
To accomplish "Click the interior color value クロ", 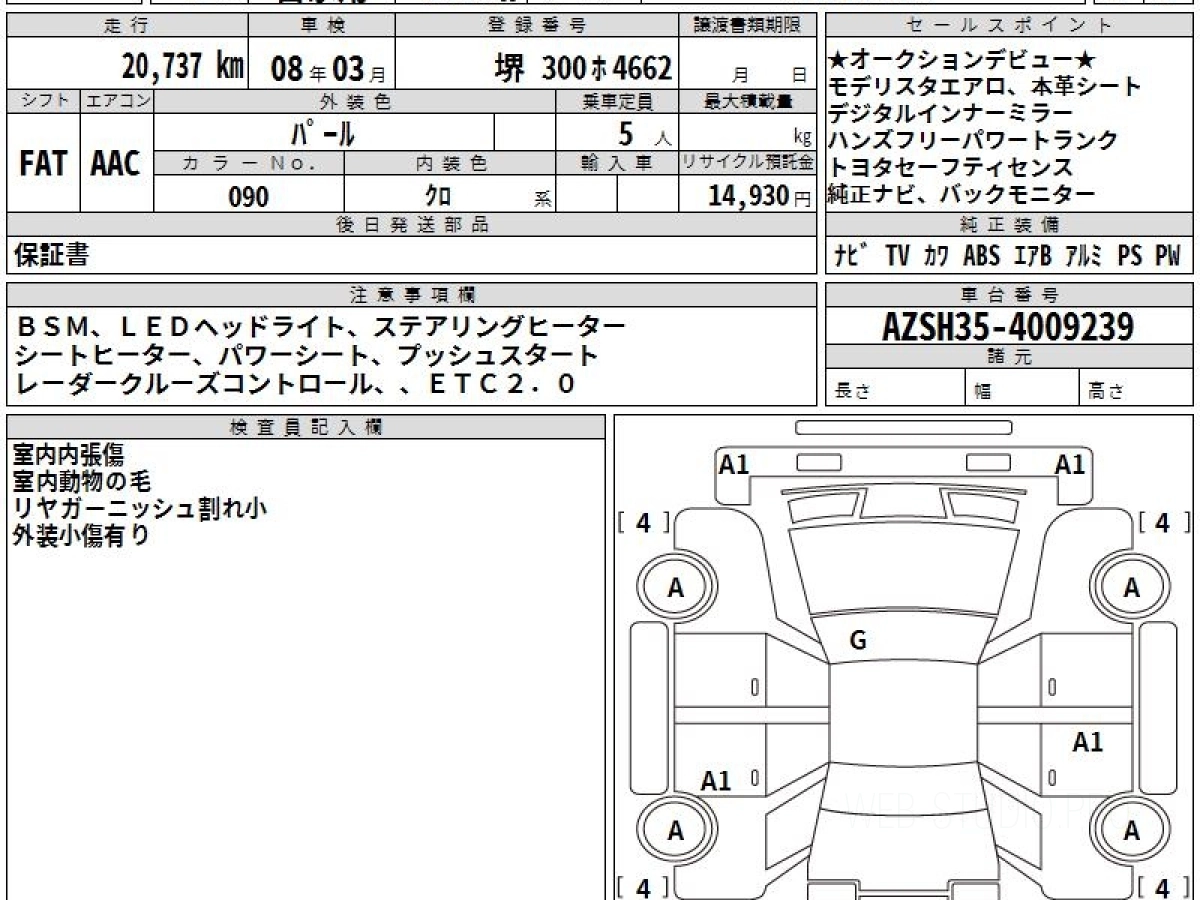I will tap(439, 195).
